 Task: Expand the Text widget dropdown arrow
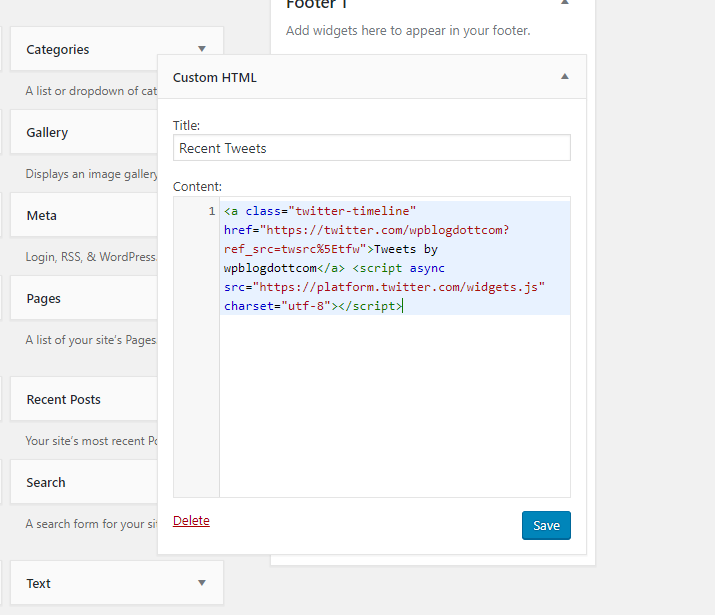[x=202, y=583]
